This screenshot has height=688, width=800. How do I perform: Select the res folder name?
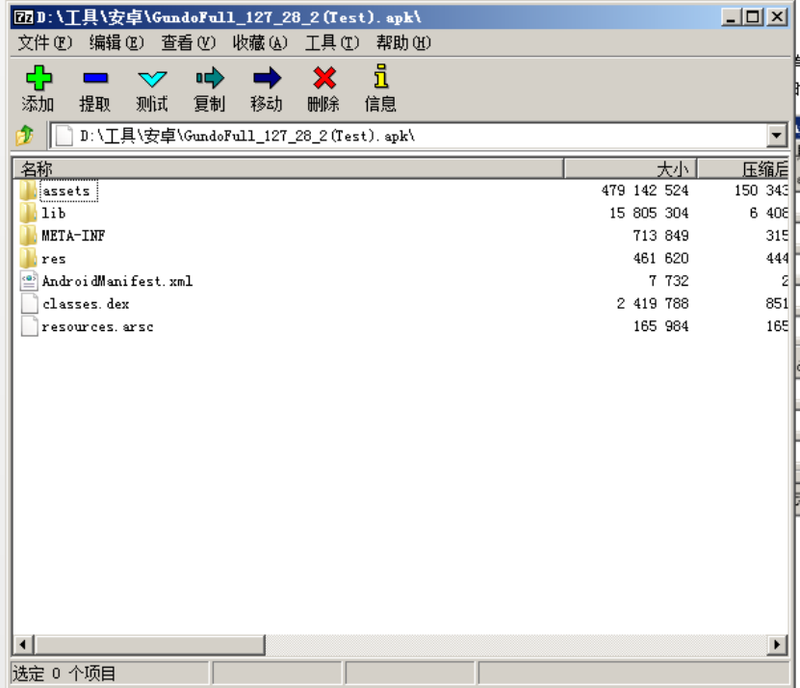point(54,259)
